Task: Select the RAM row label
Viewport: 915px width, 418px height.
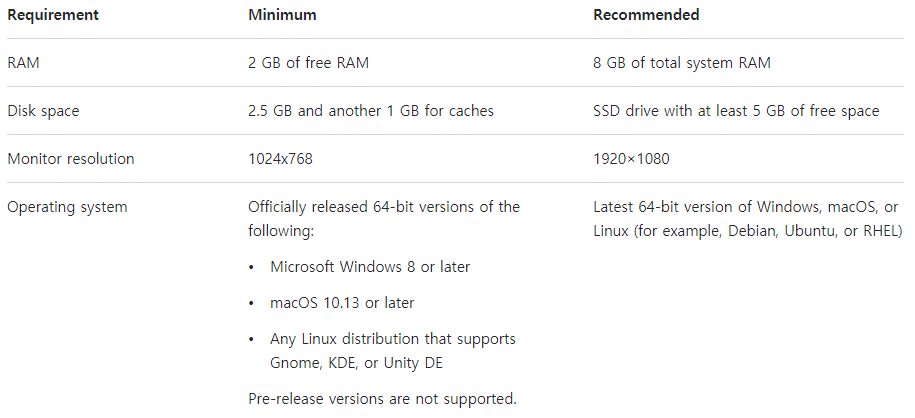Action: pos(23,63)
